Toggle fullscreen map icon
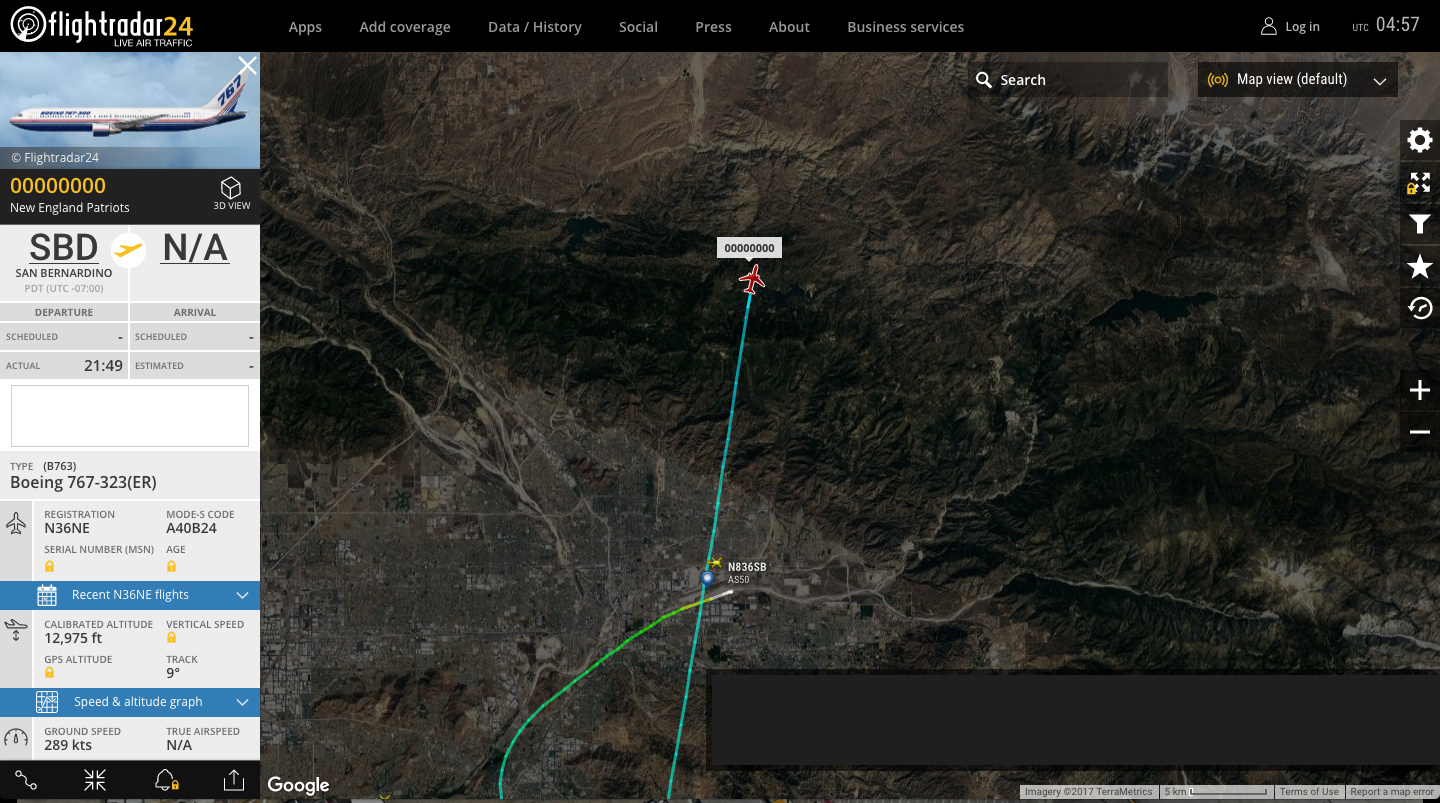This screenshot has height=803, width=1440. coord(1419,183)
